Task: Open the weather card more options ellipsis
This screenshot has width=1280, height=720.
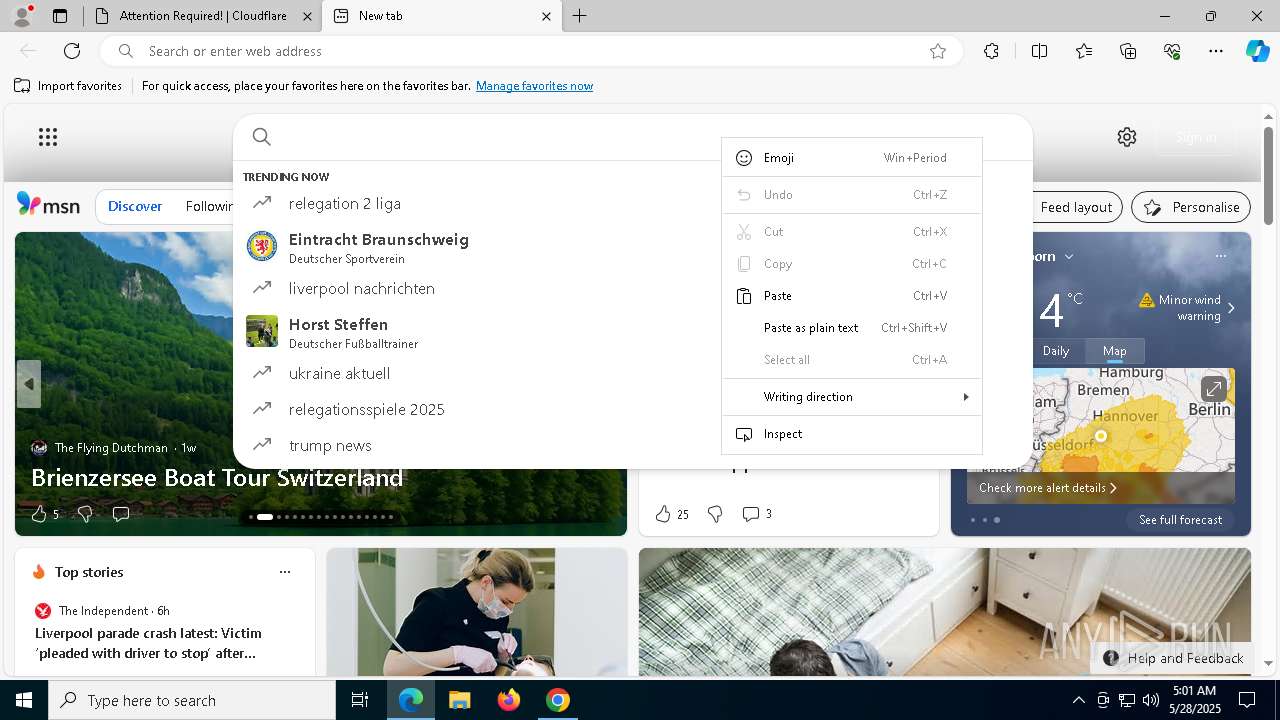Action: click(x=1221, y=256)
